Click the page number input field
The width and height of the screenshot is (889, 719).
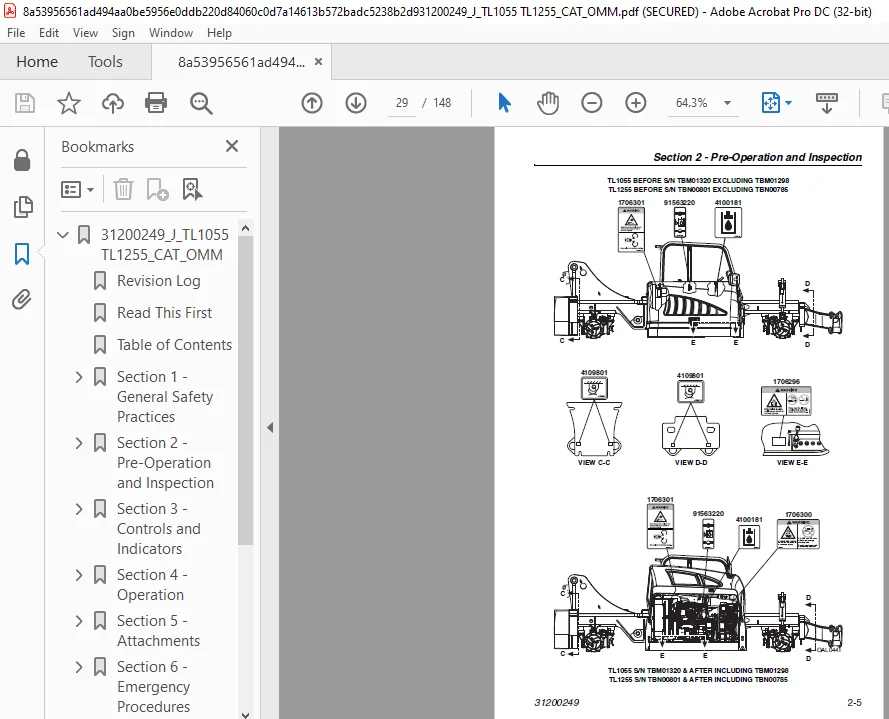tap(402, 103)
